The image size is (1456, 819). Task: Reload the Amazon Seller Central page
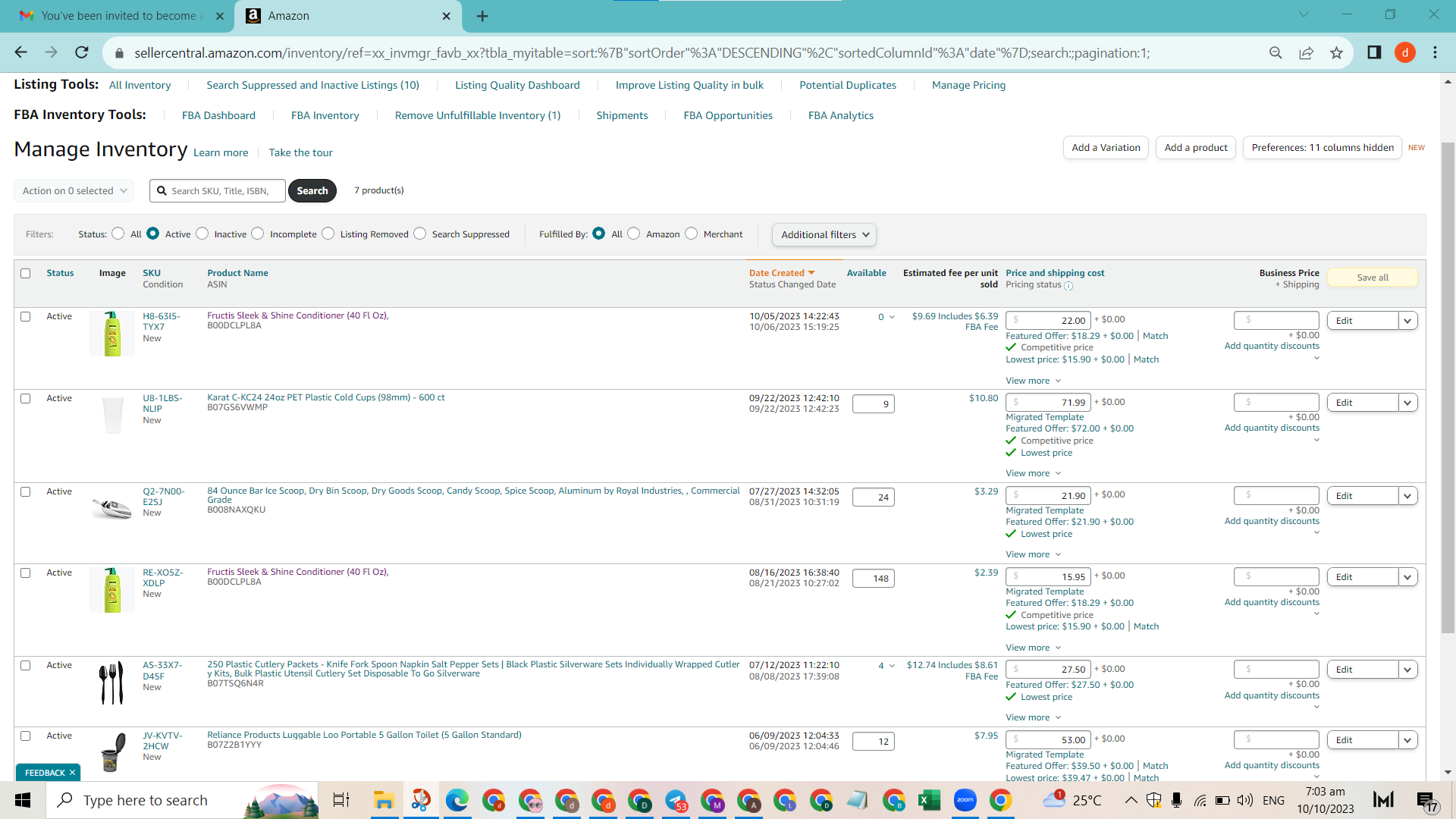coord(82,52)
